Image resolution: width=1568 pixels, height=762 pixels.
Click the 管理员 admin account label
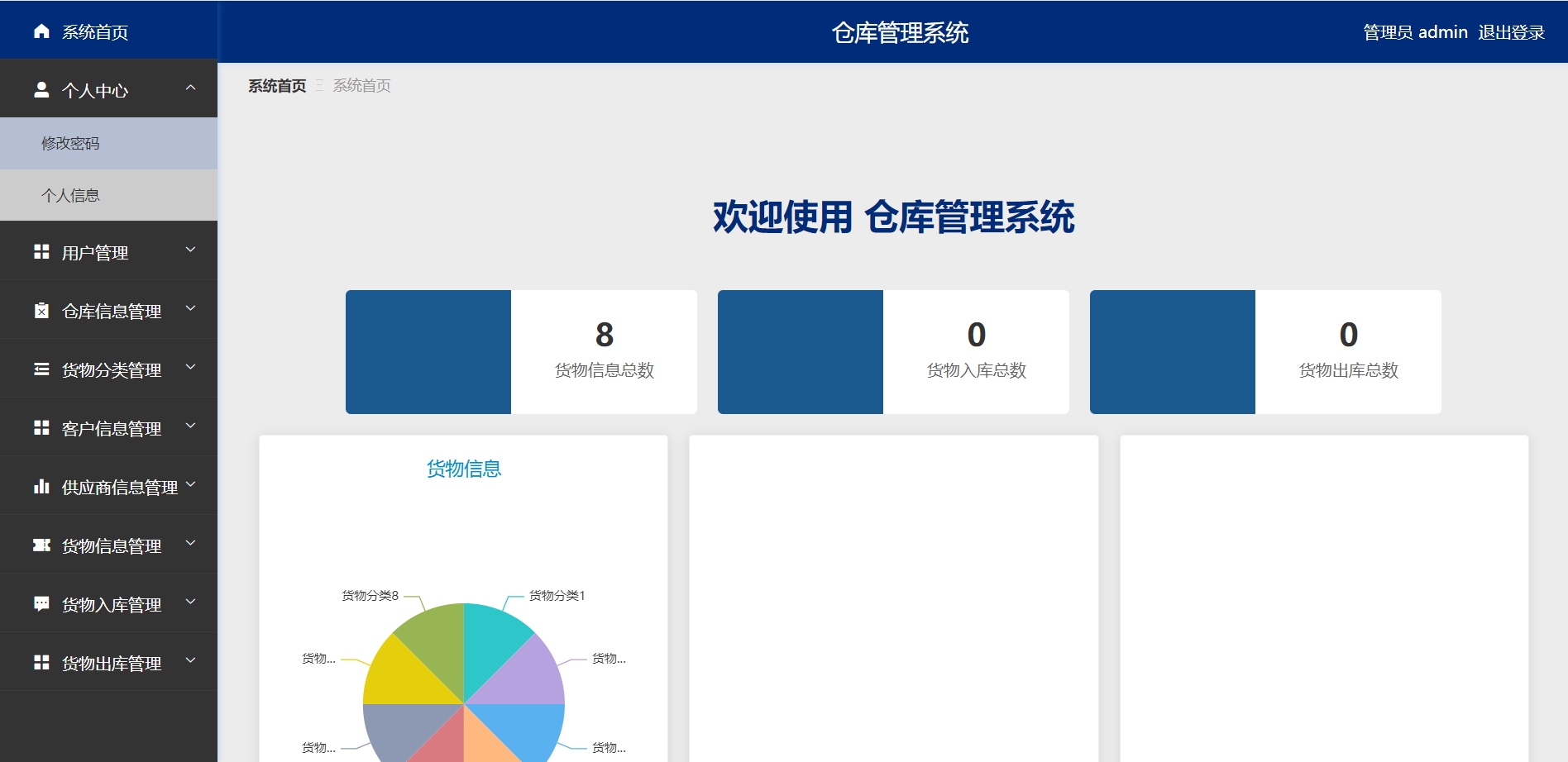[1415, 32]
